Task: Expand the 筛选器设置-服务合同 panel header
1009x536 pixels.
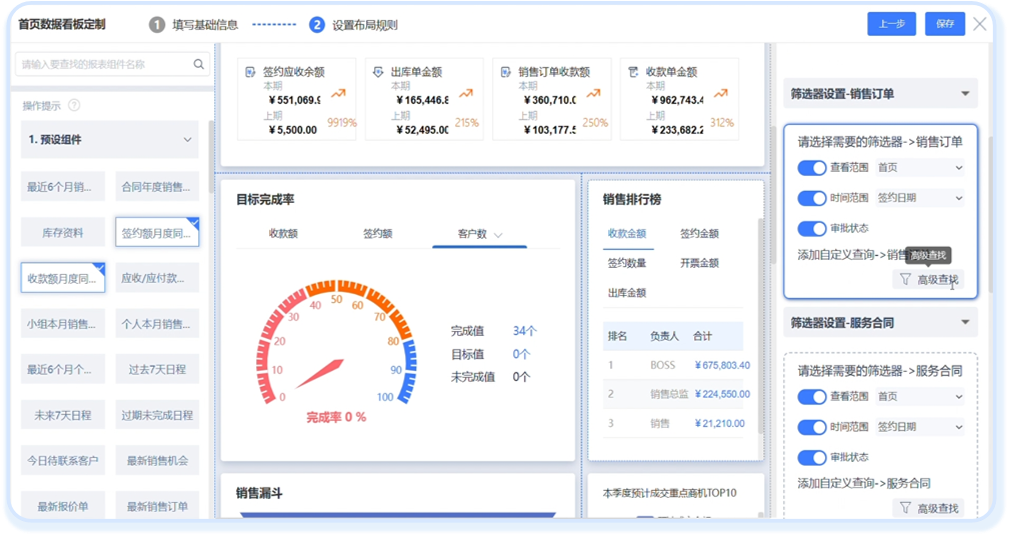Action: (965, 323)
